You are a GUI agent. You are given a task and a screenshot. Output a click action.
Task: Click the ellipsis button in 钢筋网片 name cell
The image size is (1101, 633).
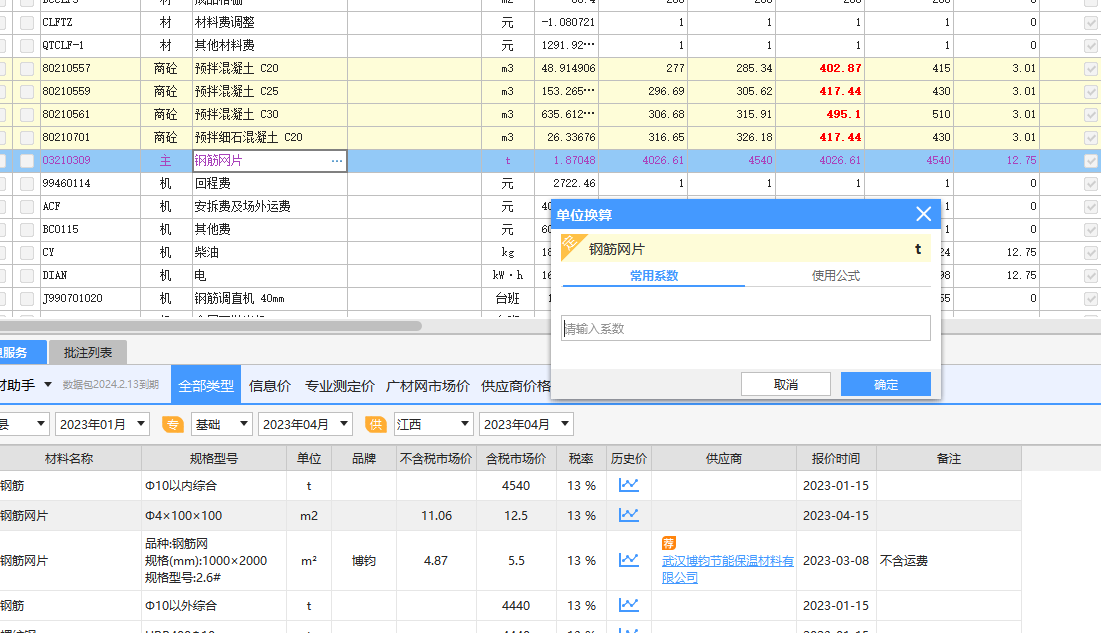337,161
